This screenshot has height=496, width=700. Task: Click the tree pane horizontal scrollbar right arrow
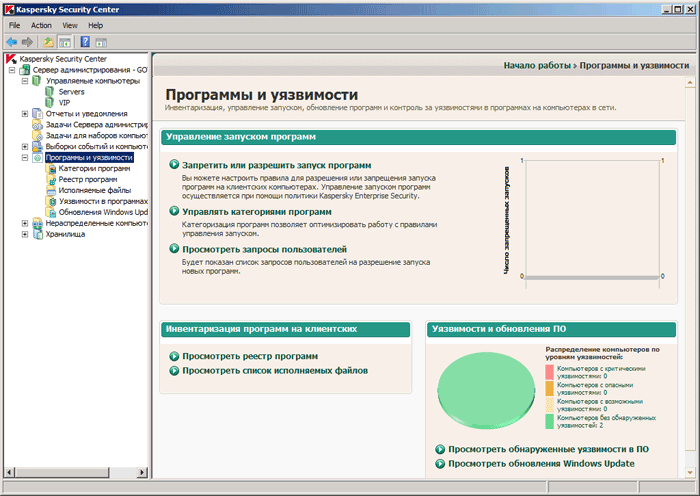[x=142, y=472]
